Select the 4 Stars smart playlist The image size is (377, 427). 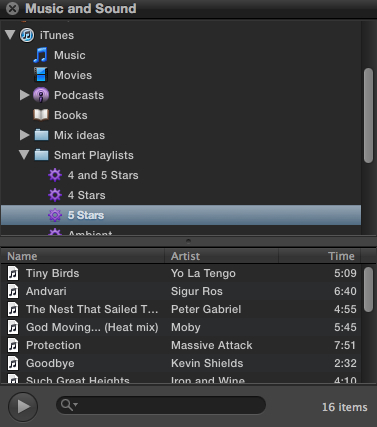pyautogui.click(x=87, y=195)
